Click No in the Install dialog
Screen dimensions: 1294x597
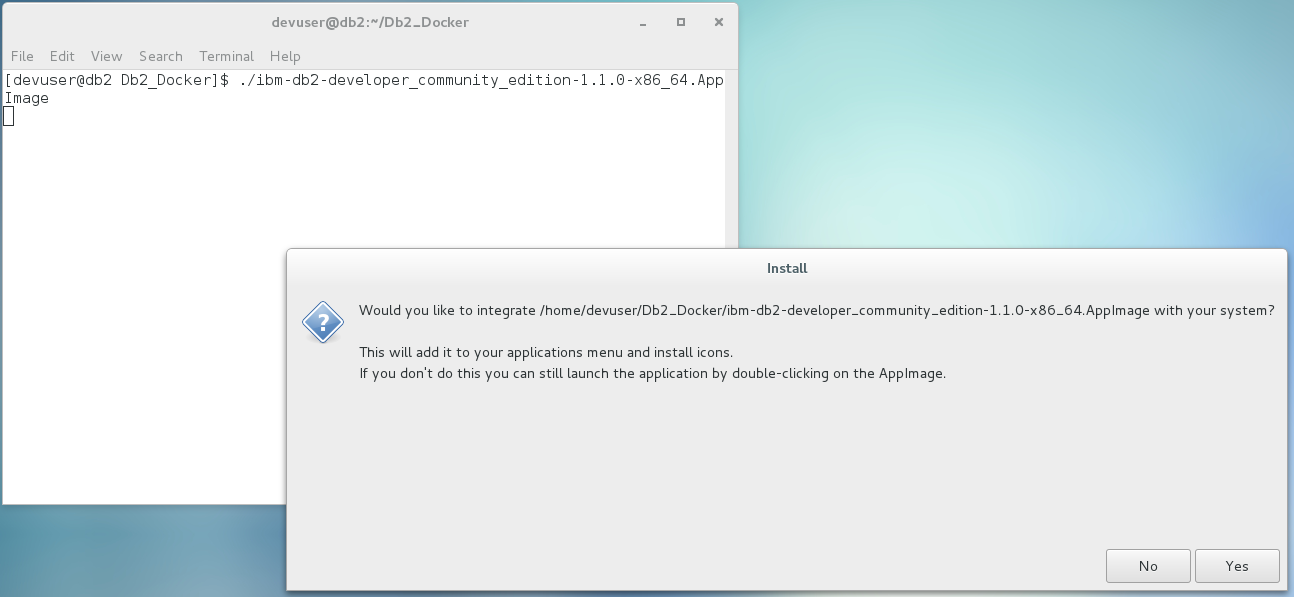point(1148,566)
